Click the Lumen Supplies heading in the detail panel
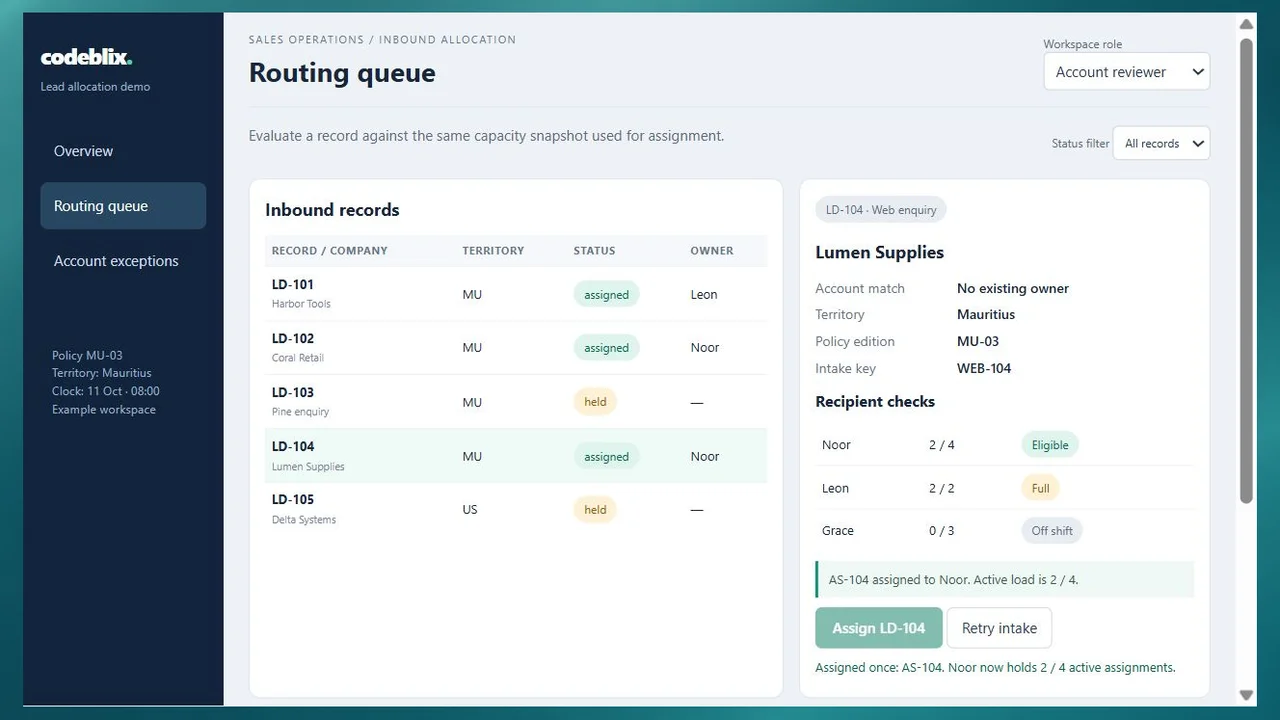Image resolution: width=1280 pixels, height=720 pixels. coord(880,253)
